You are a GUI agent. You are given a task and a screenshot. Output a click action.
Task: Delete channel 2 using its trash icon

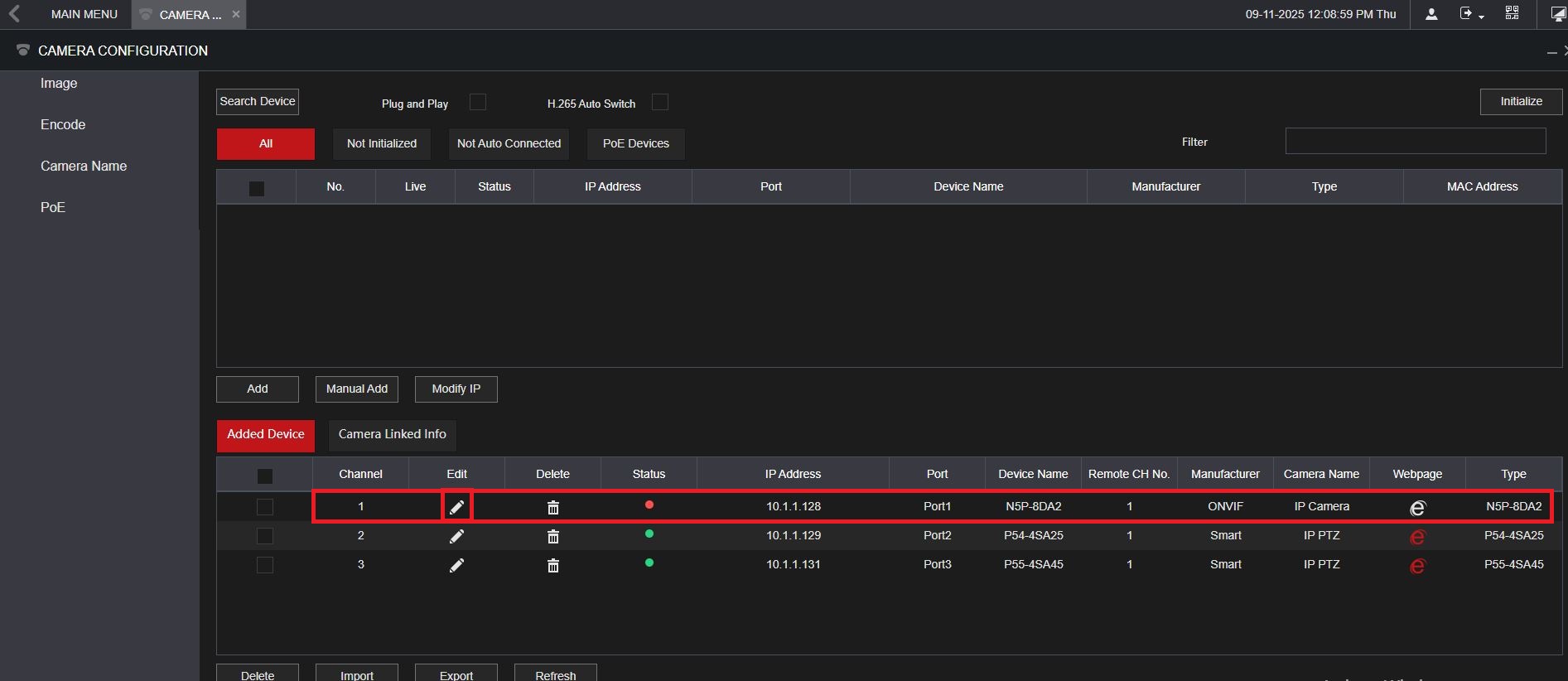click(553, 537)
